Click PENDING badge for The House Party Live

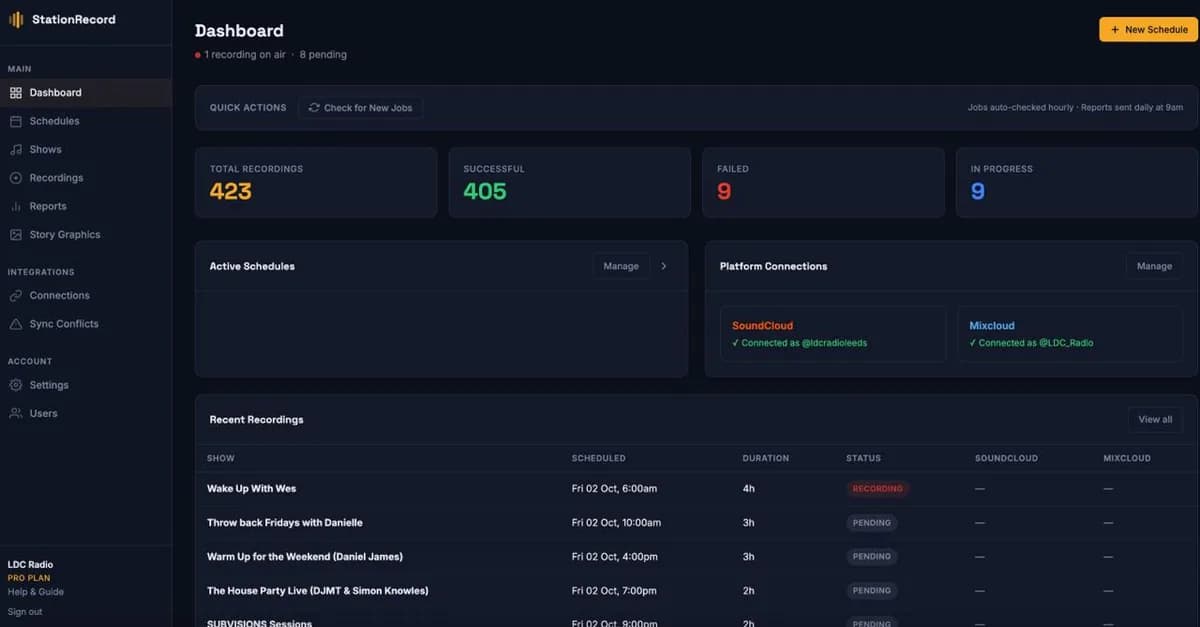click(x=872, y=591)
